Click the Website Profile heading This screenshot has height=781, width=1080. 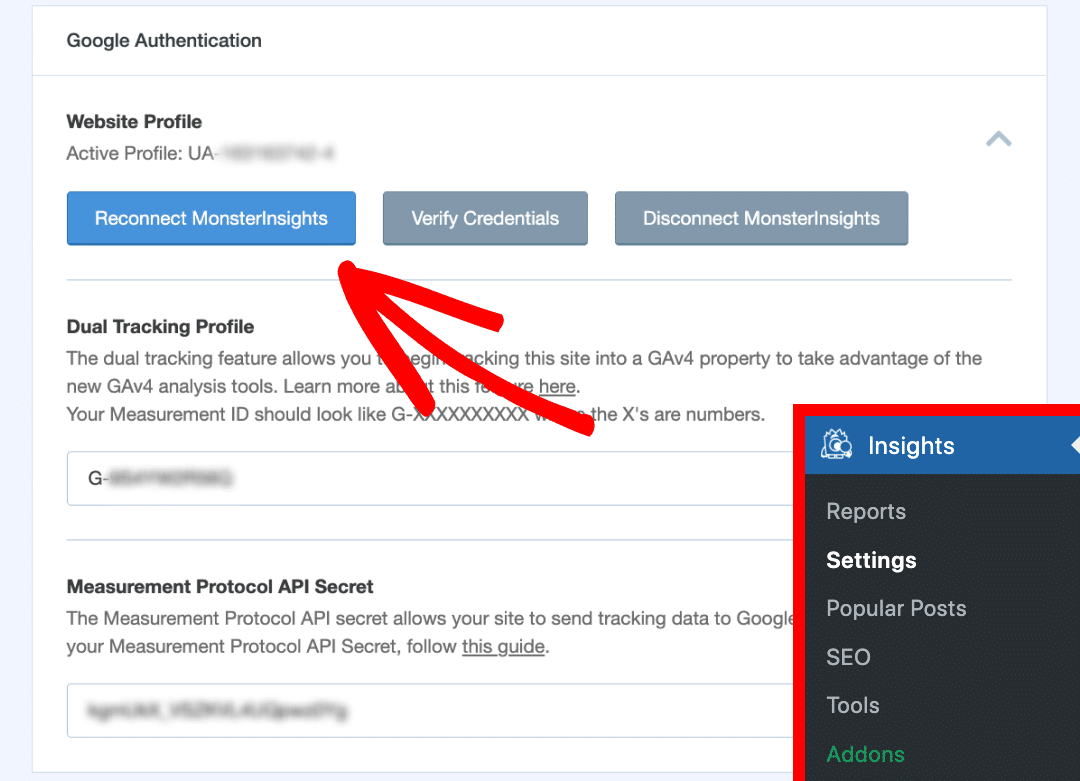134,122
